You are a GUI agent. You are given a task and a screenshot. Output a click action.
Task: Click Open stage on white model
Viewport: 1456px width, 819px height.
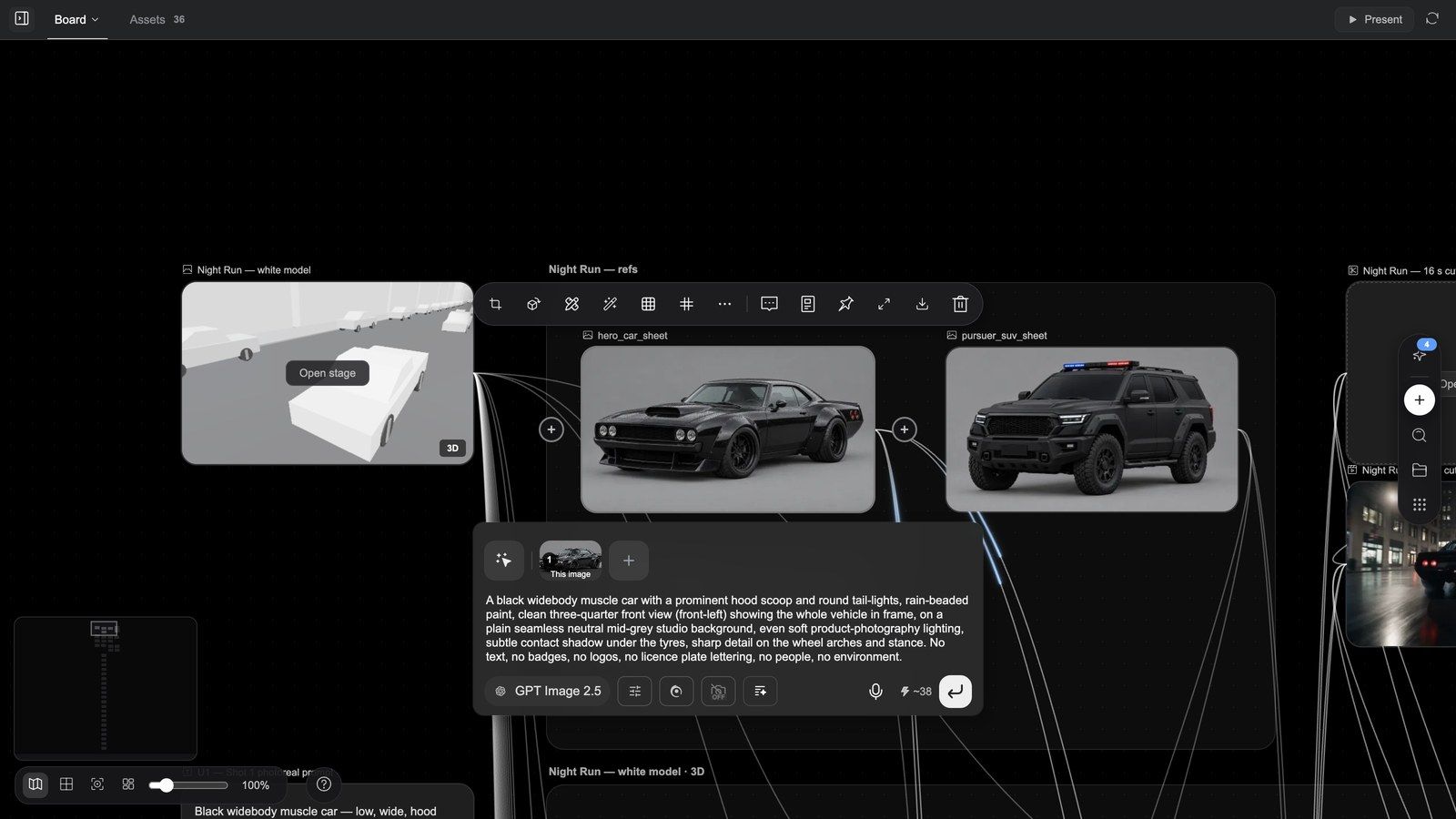tap(328, 373)
